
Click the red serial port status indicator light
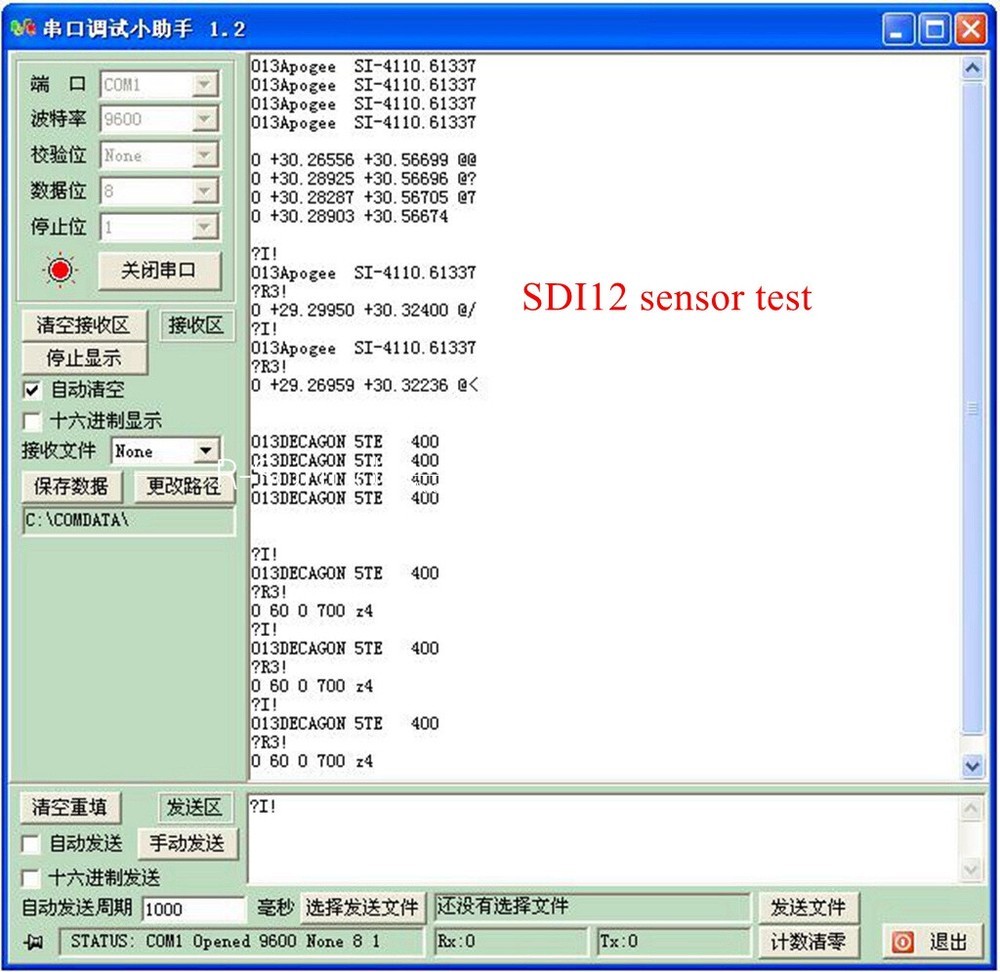coord(60,270)
